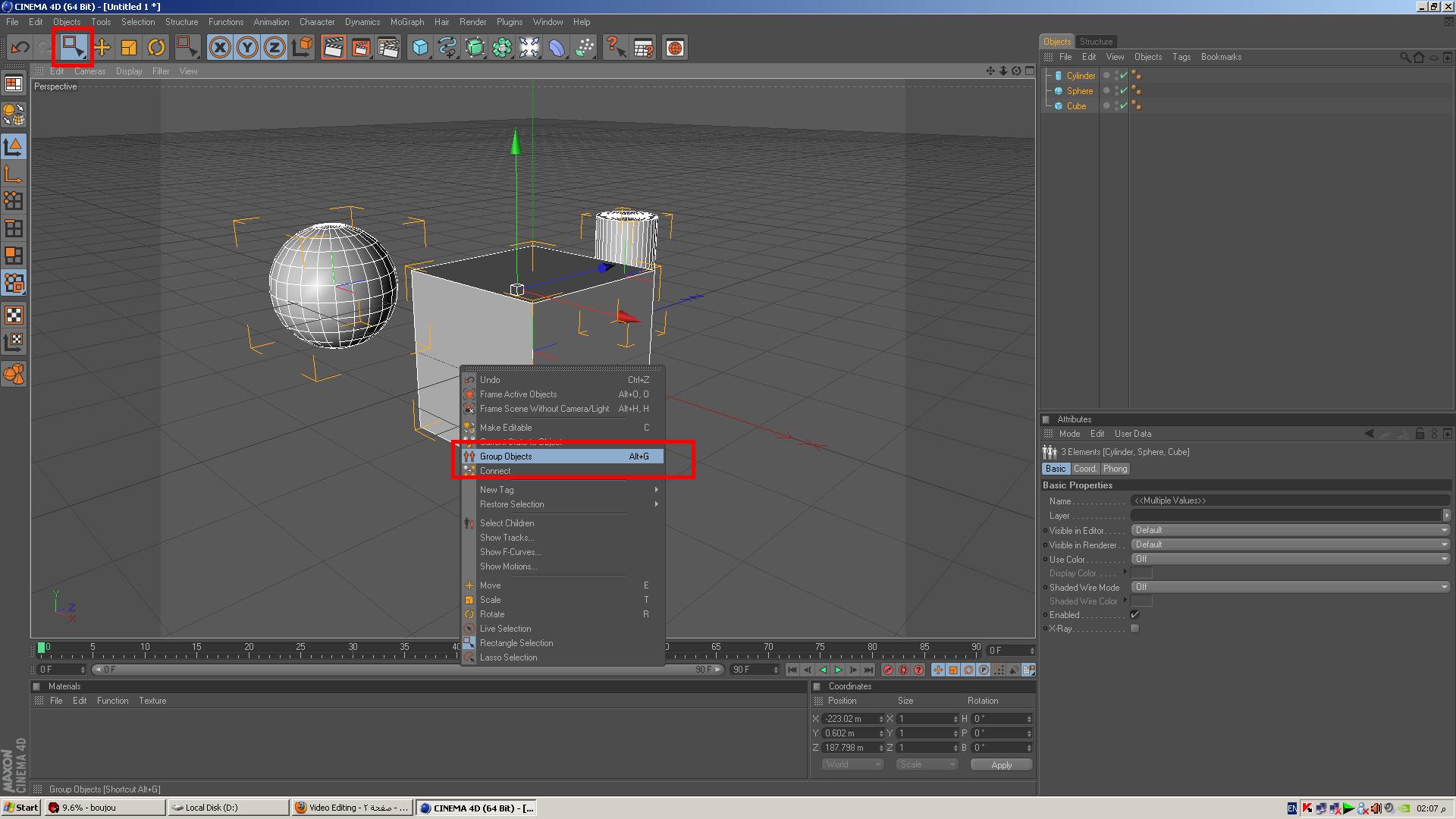
Task: Click the help question mark icon
Action: tap(616, 48)
